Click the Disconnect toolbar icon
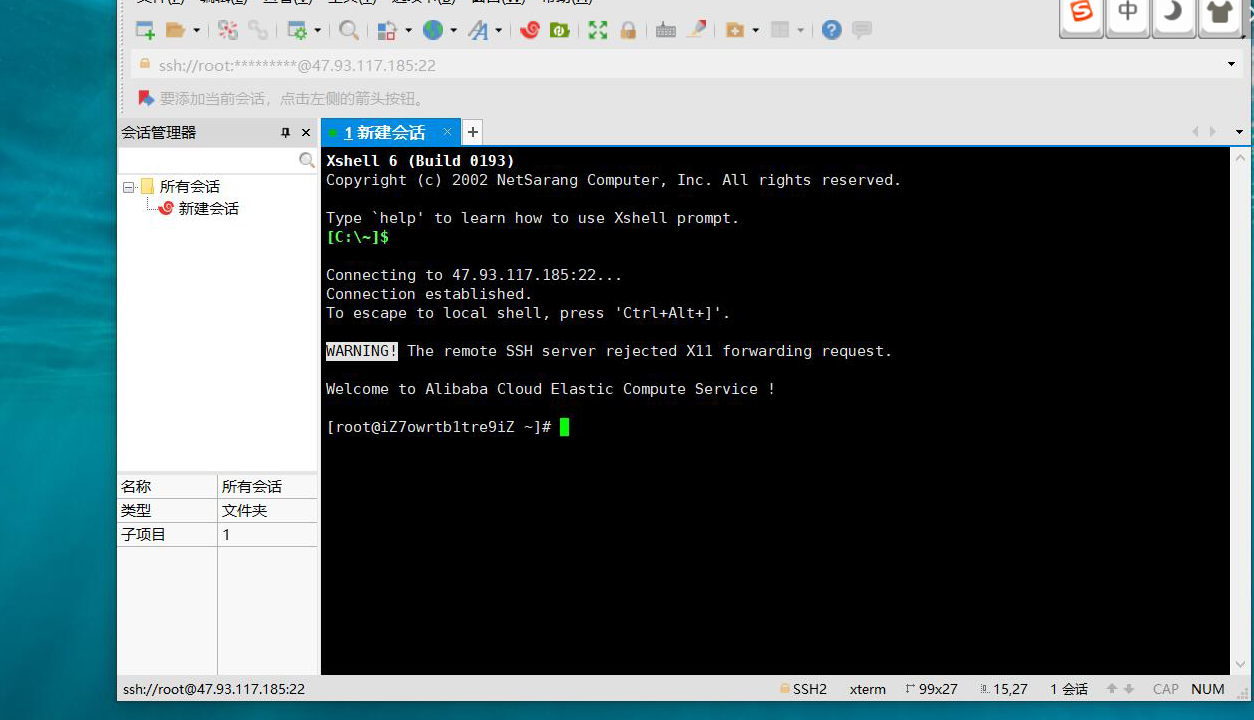The height and width of the screenshot is (720, 1254). pyautogui.click(x=228, y=30)
